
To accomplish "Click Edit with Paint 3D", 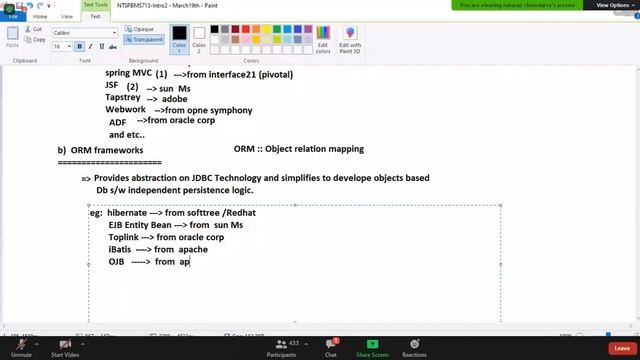I will point(350,39).
